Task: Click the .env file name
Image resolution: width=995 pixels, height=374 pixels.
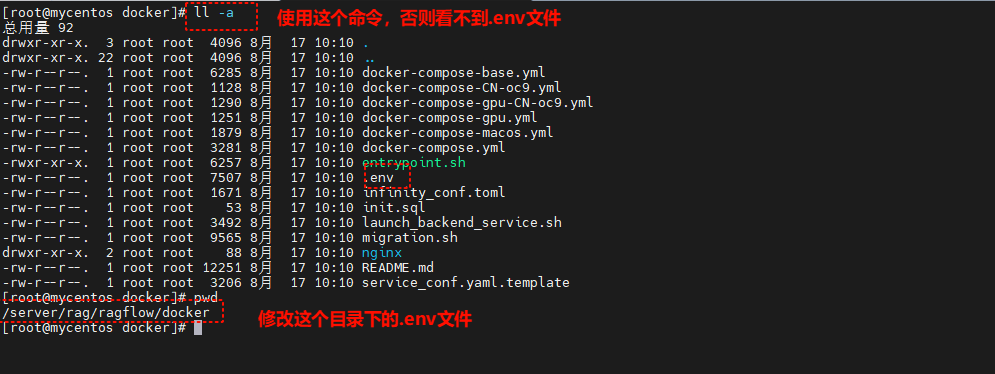Action: point(378,178)
